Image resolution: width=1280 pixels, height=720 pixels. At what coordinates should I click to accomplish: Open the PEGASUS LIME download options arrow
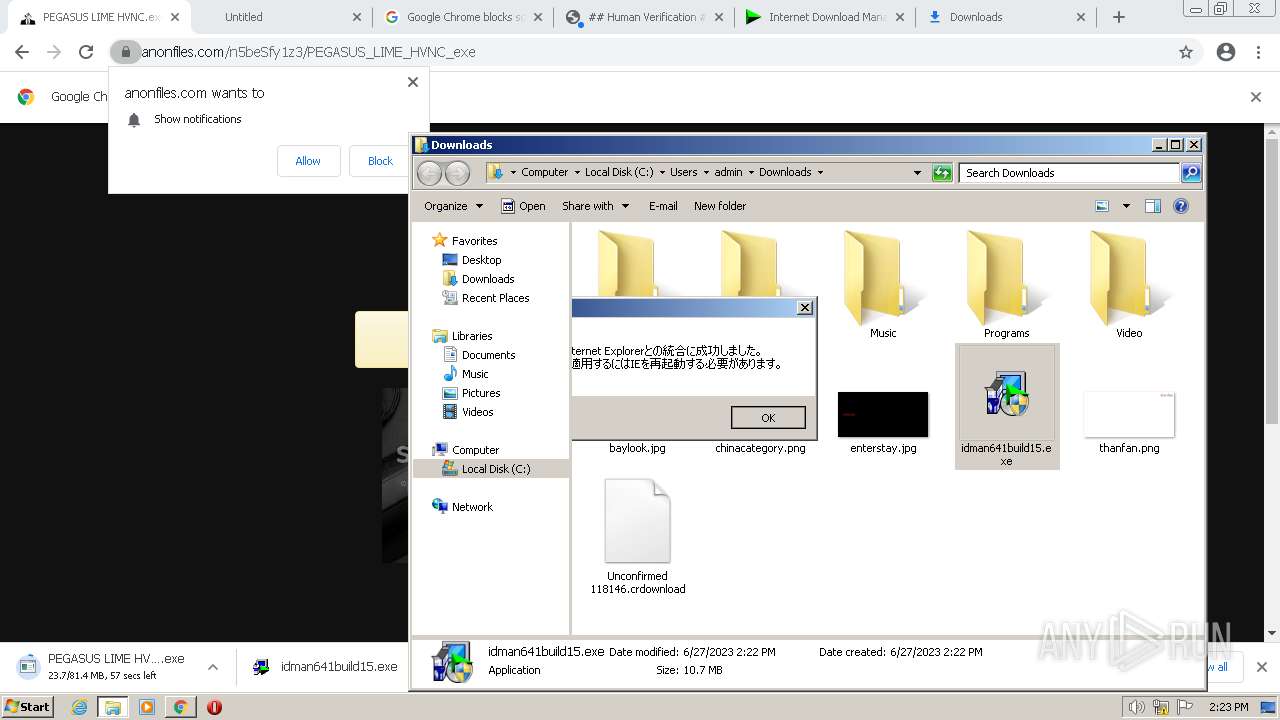212,667
